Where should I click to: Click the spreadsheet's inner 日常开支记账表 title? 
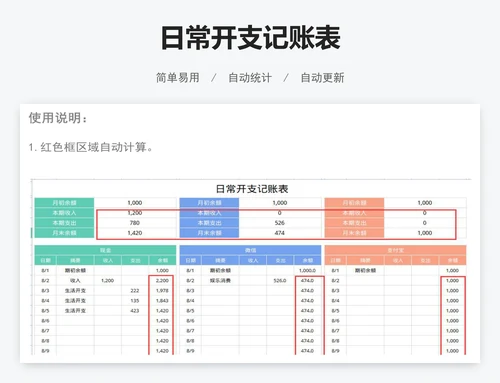pyautogui.click(x=252, y=189)
